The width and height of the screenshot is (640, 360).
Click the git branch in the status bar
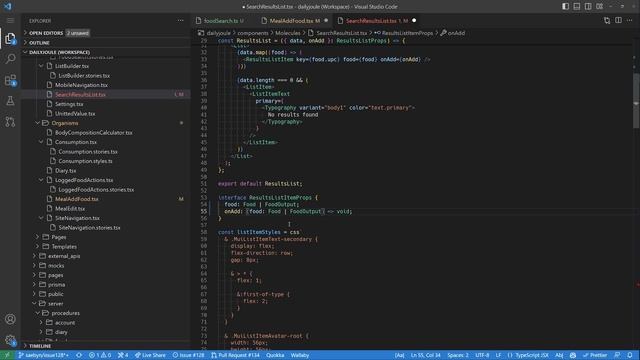click(x=43, y=355)
